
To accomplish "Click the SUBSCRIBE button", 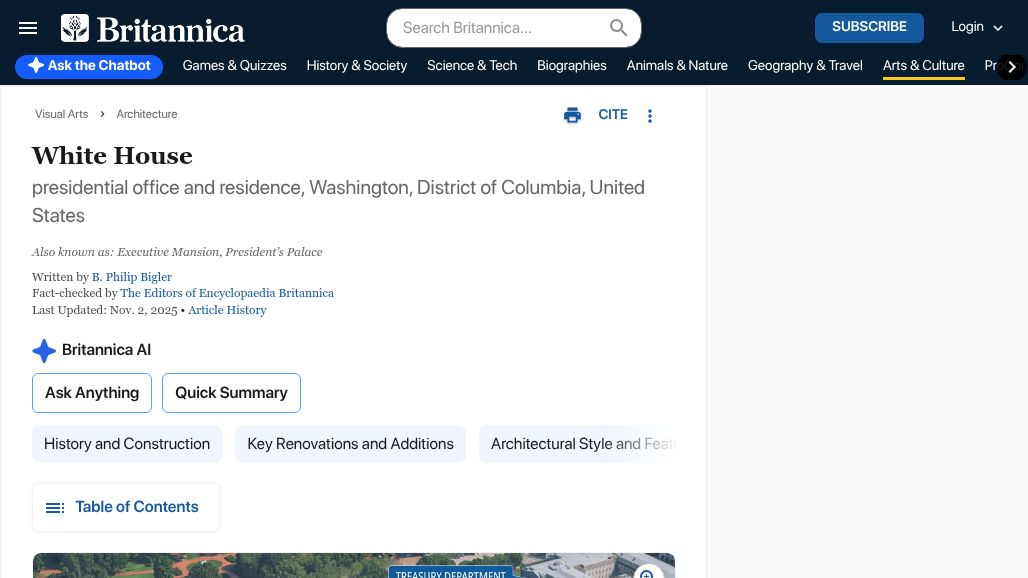I will tap(869, 27).
